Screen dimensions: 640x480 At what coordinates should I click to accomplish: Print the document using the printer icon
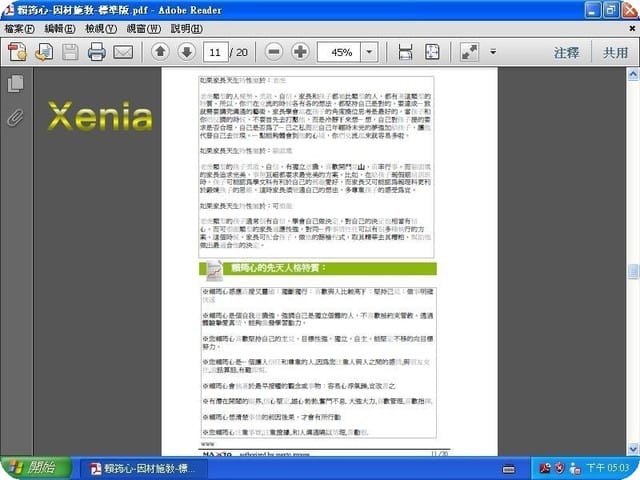pyautogui.click(x=97, y=52)
